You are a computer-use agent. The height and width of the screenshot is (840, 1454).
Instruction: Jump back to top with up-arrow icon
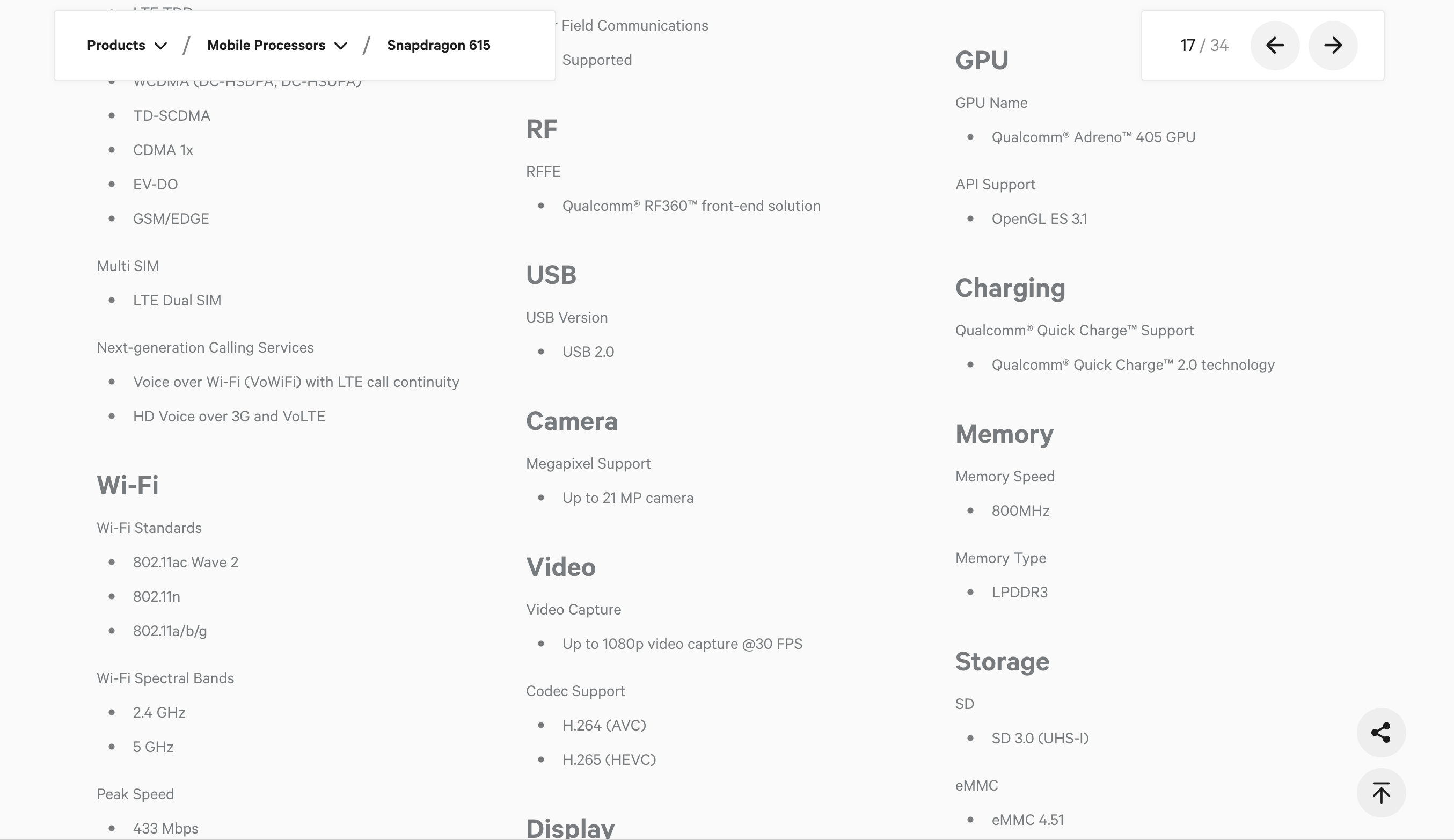(x=1381, y=793)
